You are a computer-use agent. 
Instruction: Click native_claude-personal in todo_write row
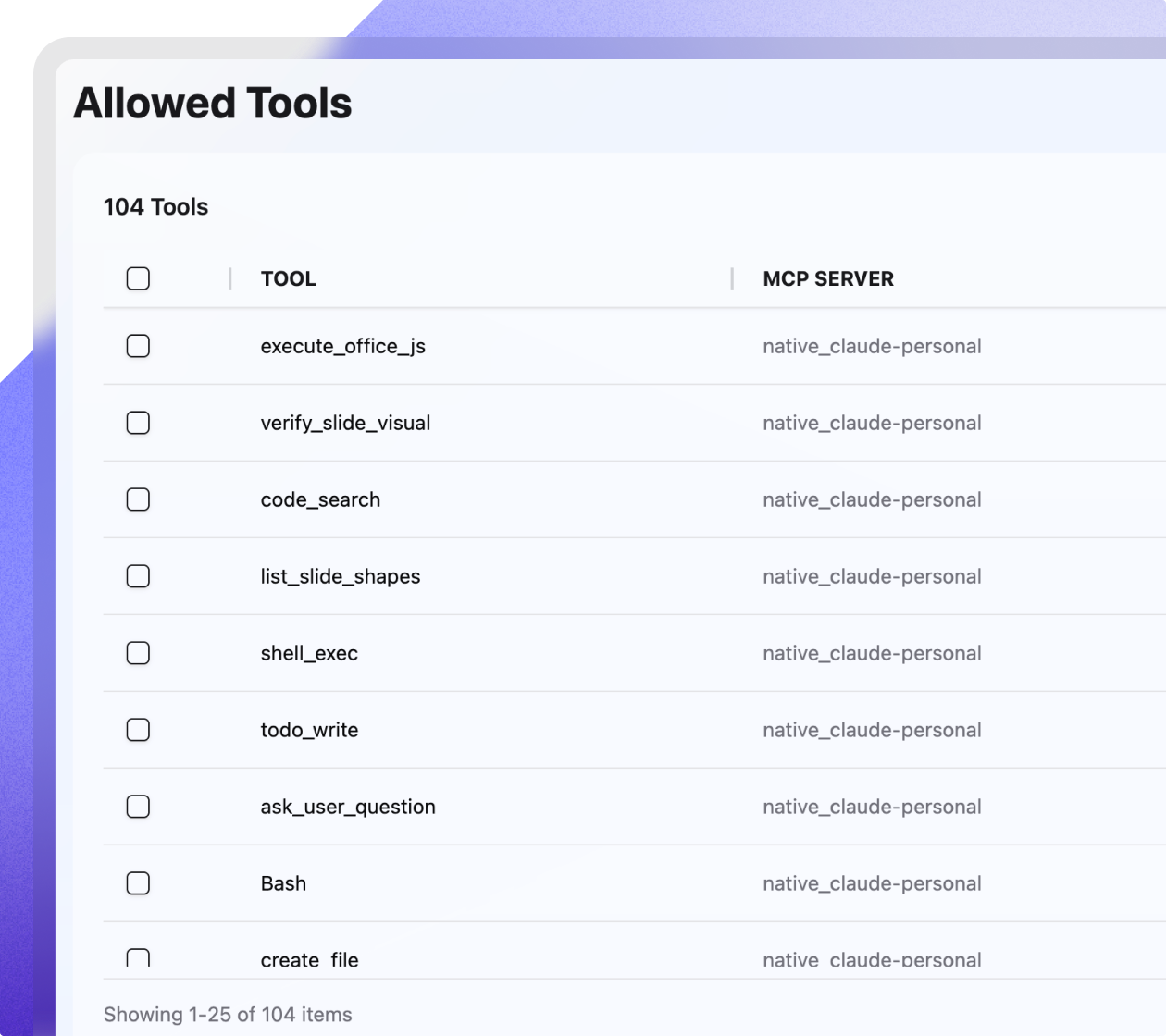tap(872, 731)
